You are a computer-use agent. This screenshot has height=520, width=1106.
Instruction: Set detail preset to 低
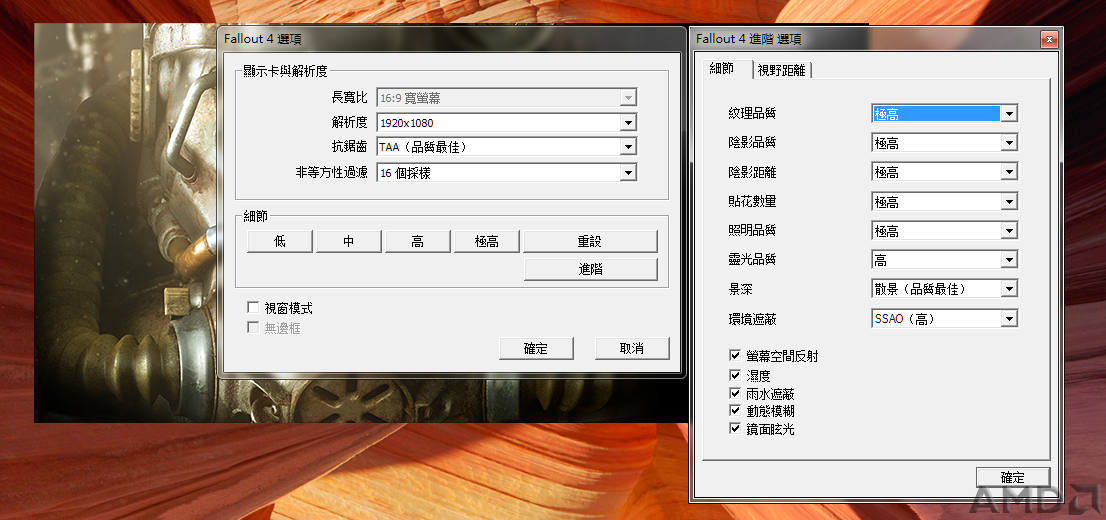point(280,241)
